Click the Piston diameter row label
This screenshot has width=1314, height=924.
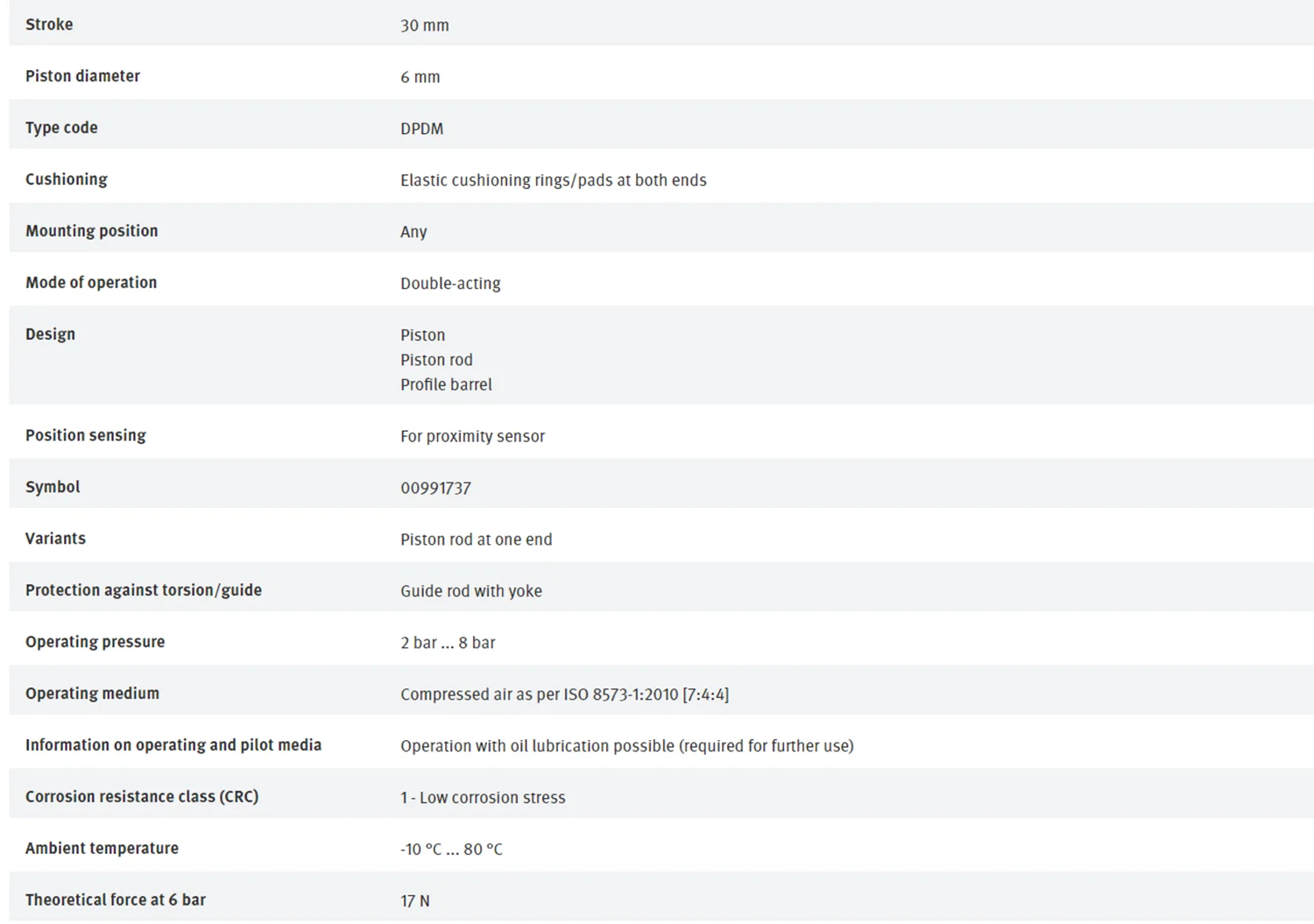pos(82,76)
